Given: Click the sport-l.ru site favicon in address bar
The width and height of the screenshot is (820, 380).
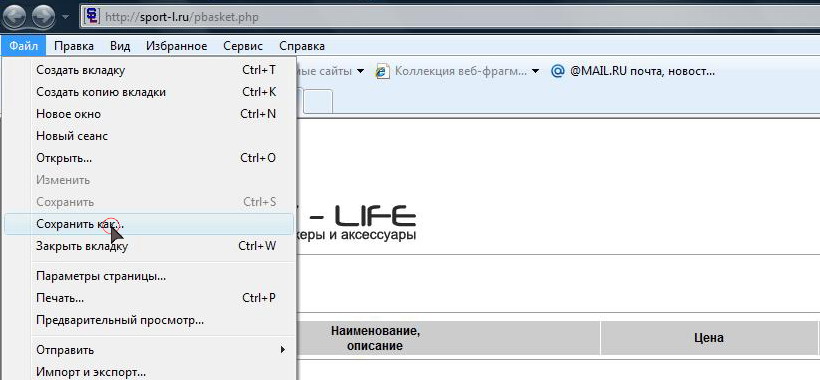Looking at the screenshot, I should [92, 17].
